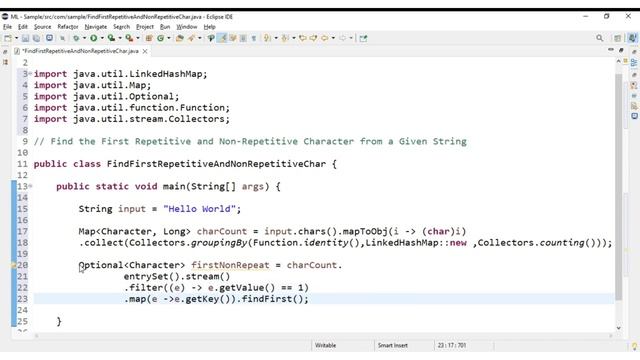Maximize the editor area
640x360 pixels.
point(621,50)
